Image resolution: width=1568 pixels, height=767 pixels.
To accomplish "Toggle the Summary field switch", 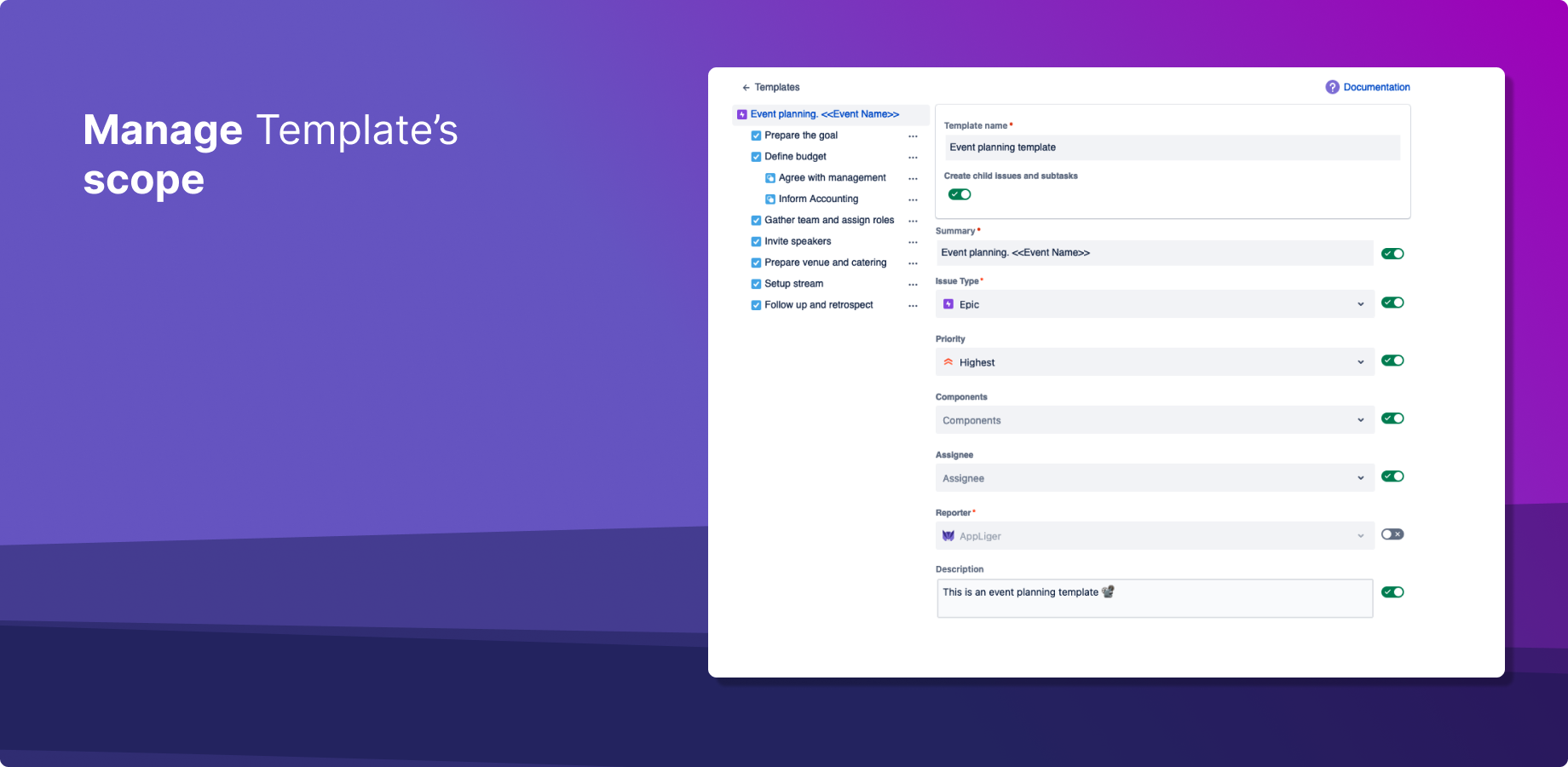I will click(x=1392, y=253).
